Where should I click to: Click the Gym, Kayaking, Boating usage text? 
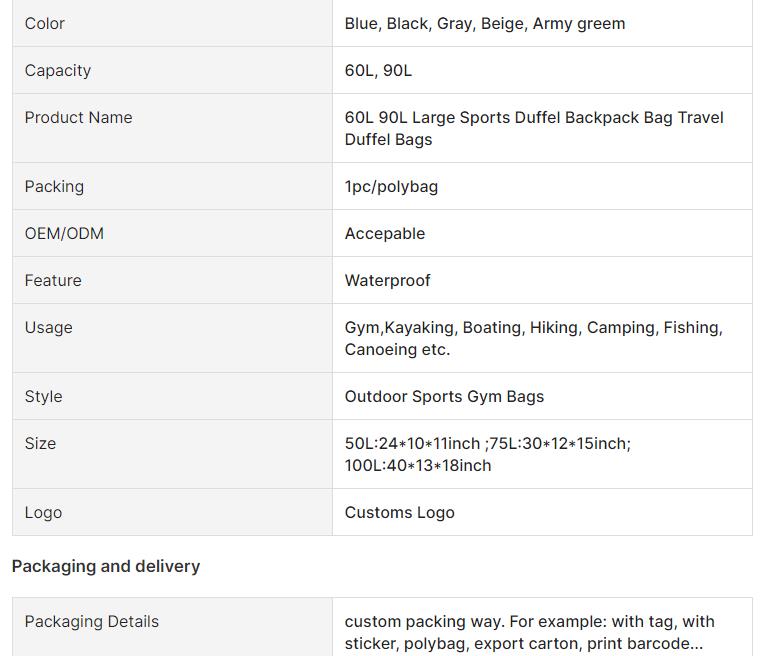[x=533, y=338]
